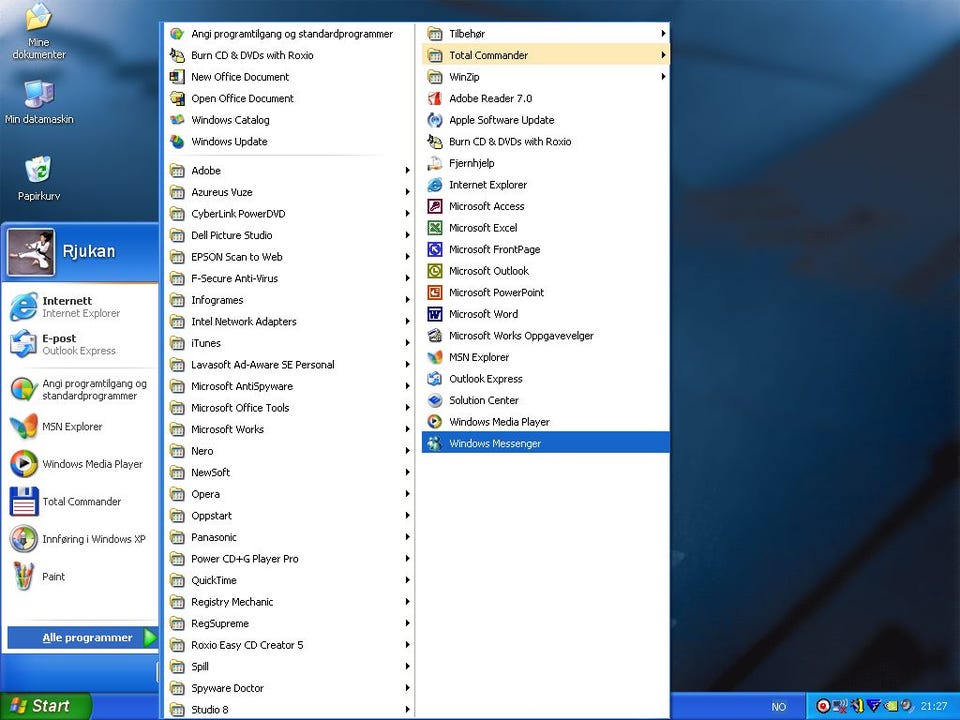Viewport: 960px width, 720px height.
Task: Click the Microsoft Excel icon
Action: click(x=435, y=228)
